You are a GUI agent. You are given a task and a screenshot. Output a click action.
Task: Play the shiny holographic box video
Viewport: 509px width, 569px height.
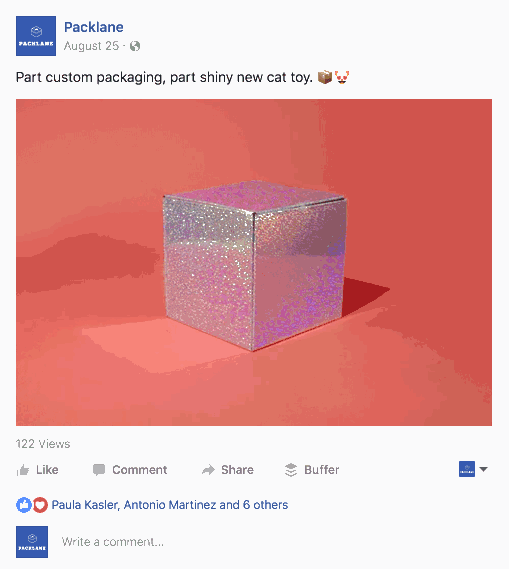254,262
